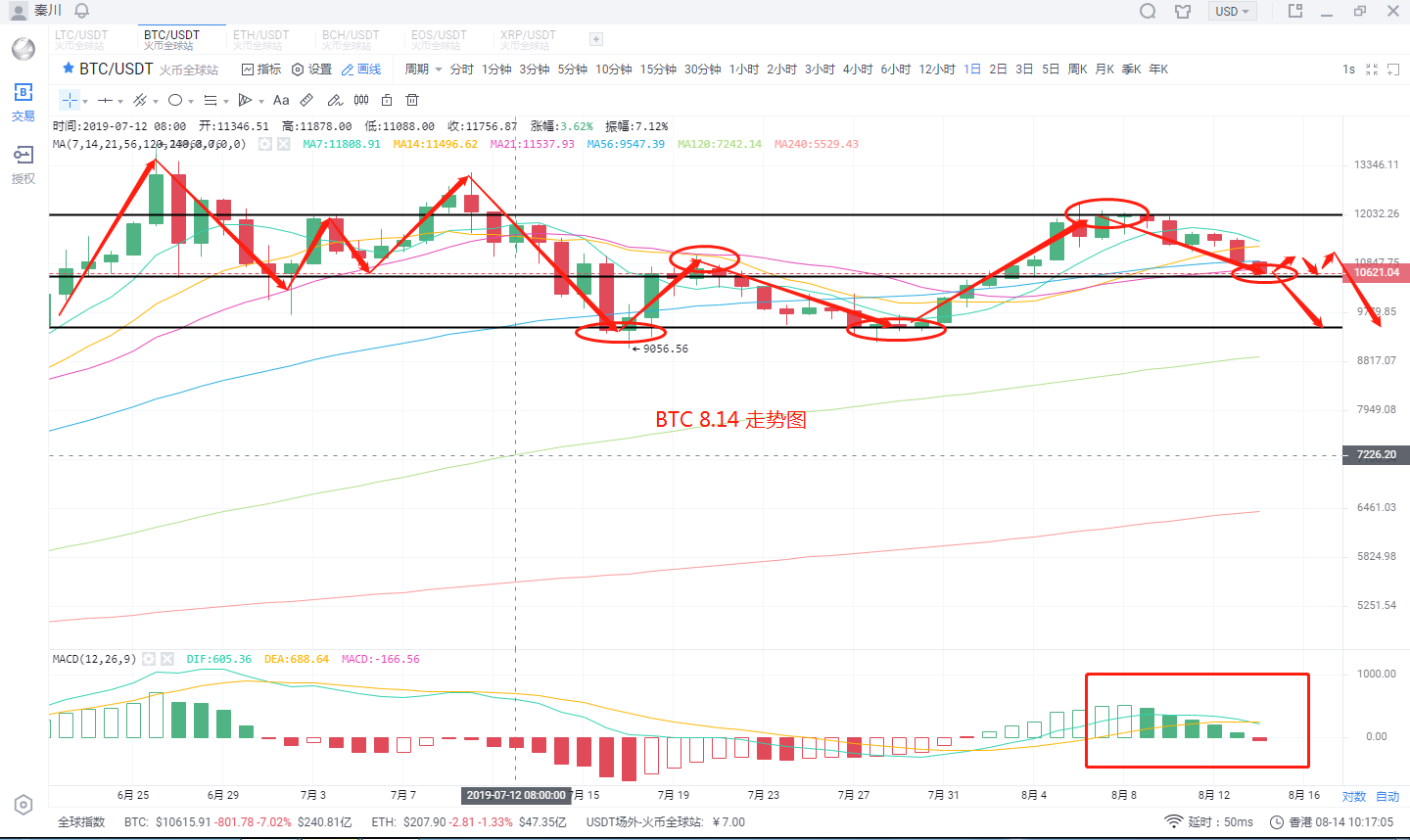
Task: Click the 指标 indicators button
Action: click(x=261, y=69)
